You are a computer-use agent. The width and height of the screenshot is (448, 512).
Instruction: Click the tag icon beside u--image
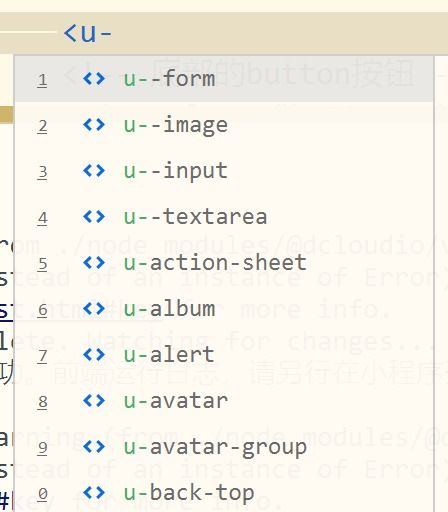click(94, 125)
